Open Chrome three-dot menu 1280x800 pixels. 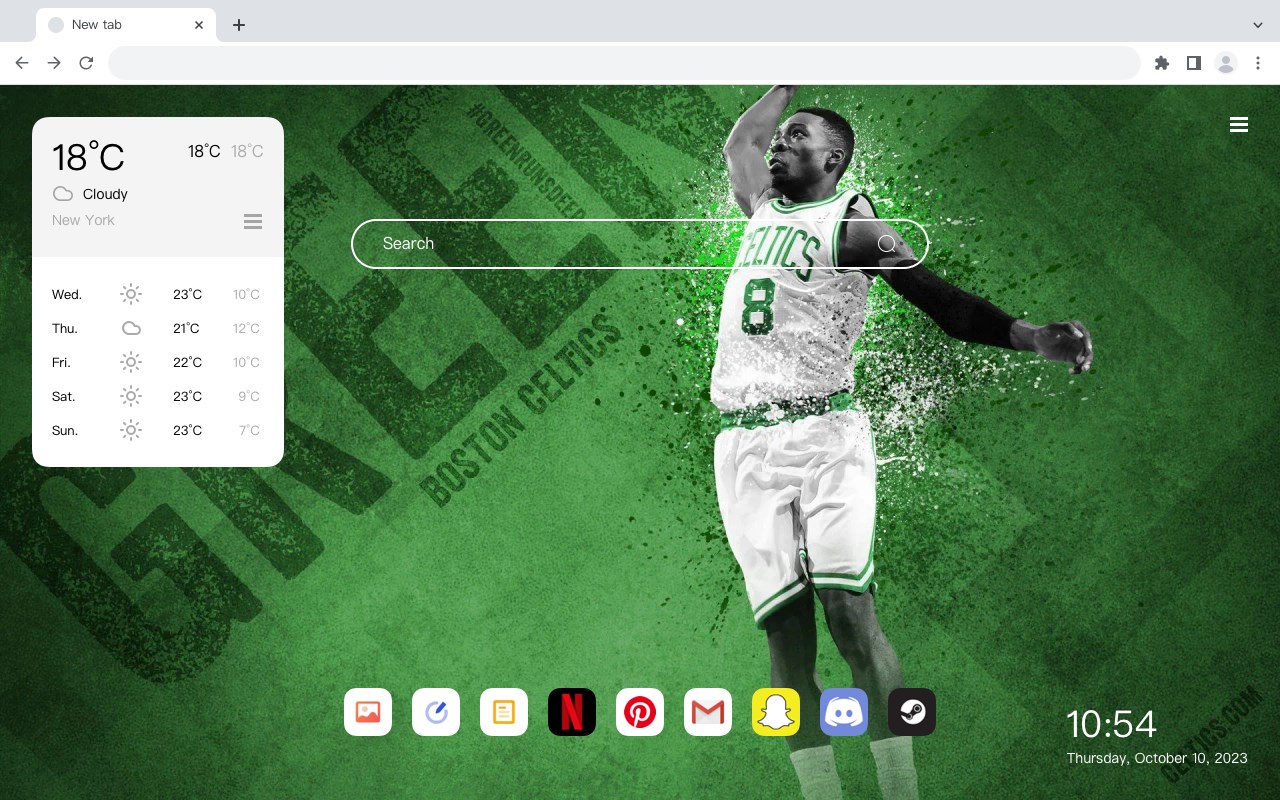point(1258,63)
